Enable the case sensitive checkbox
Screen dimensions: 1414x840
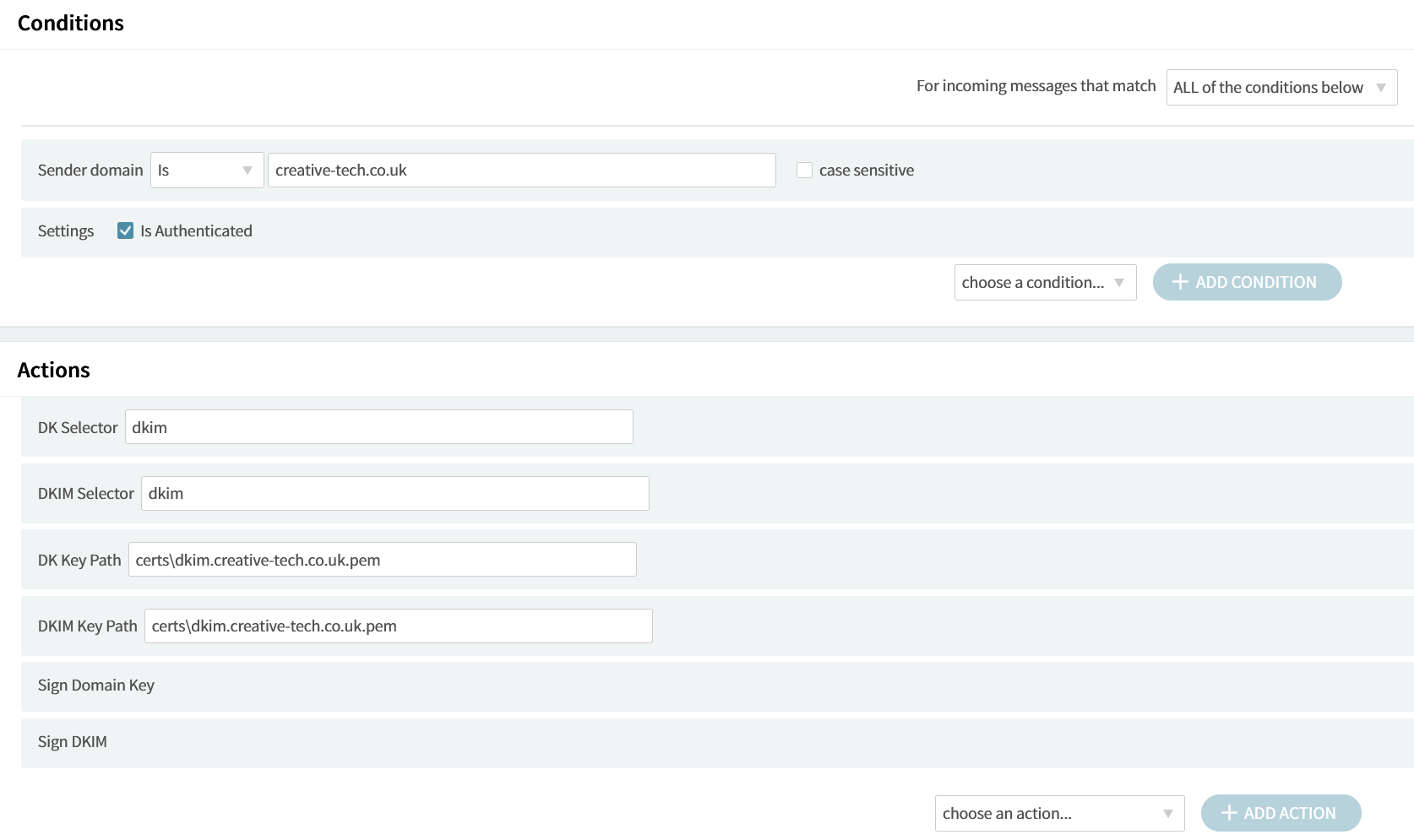tap(804, 171)
